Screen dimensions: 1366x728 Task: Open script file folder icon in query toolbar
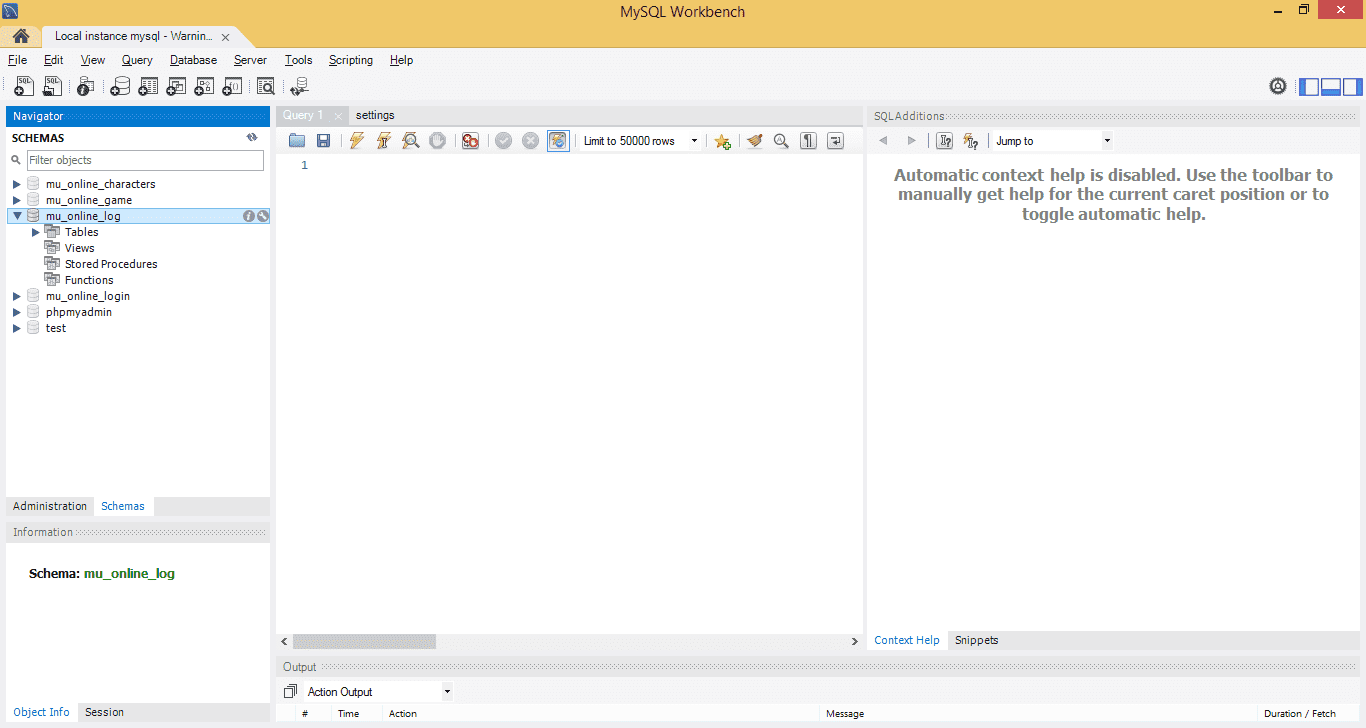[297, 141]
